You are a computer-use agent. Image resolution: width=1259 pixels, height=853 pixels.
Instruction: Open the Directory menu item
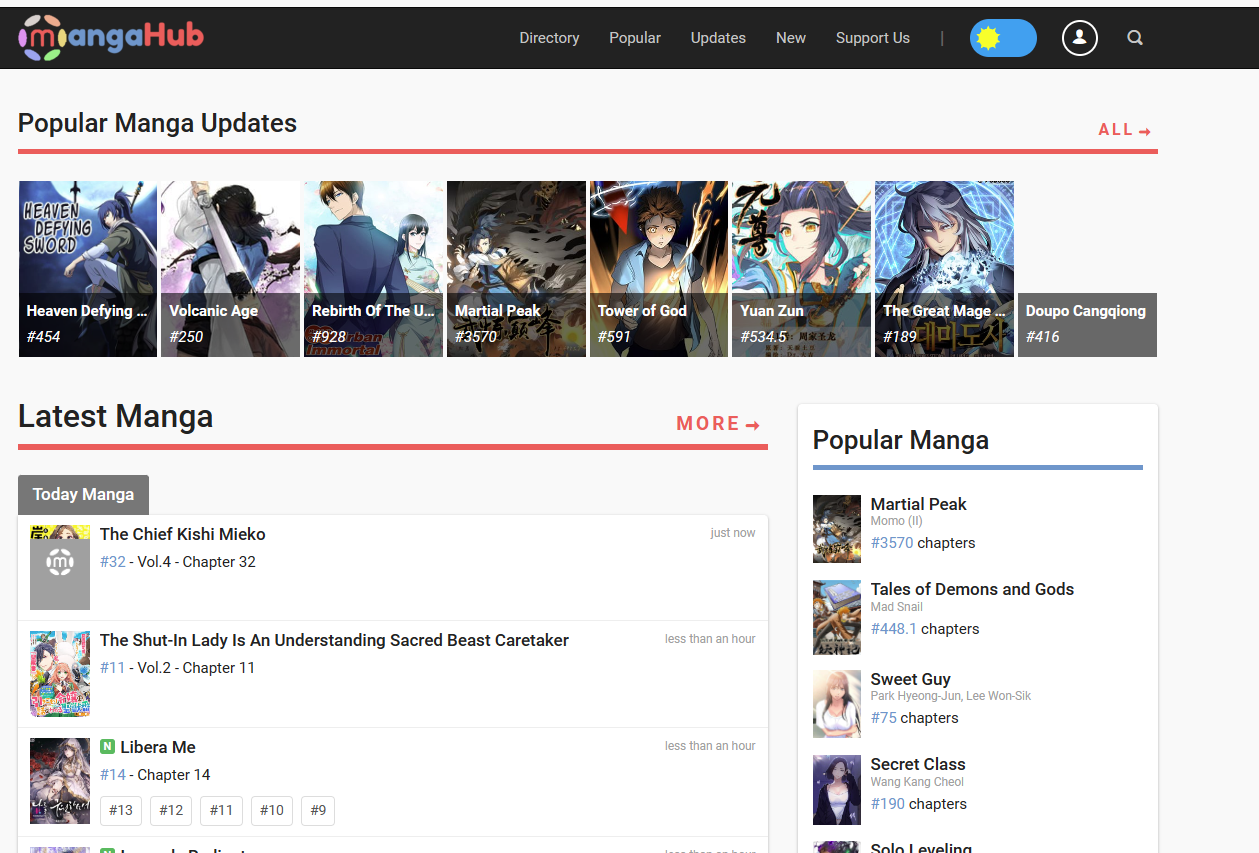[x=549, y=38]
